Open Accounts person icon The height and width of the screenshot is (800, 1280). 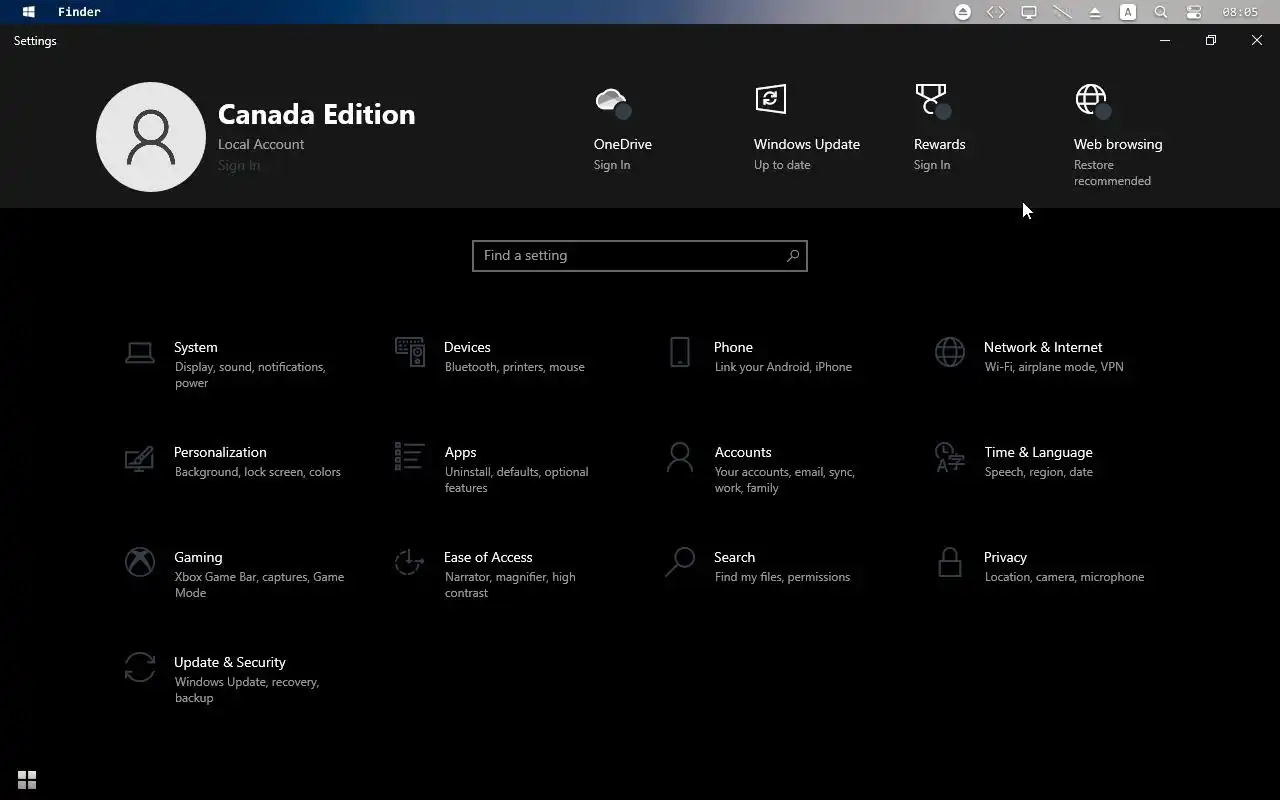[680, 457]
